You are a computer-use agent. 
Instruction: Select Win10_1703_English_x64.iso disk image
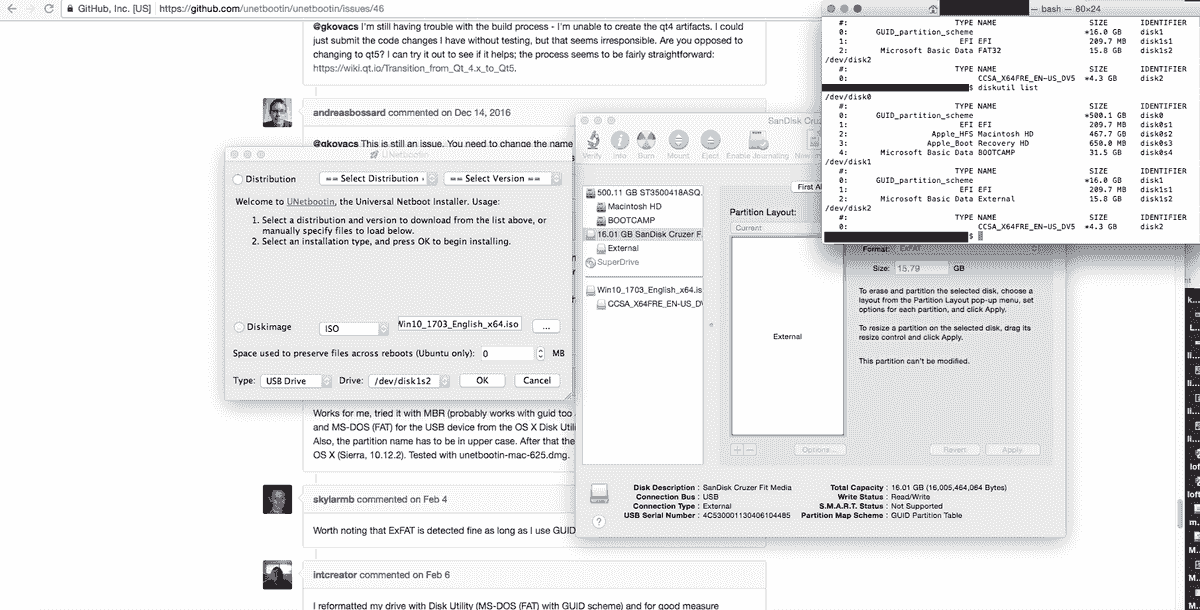pos(644,290)
